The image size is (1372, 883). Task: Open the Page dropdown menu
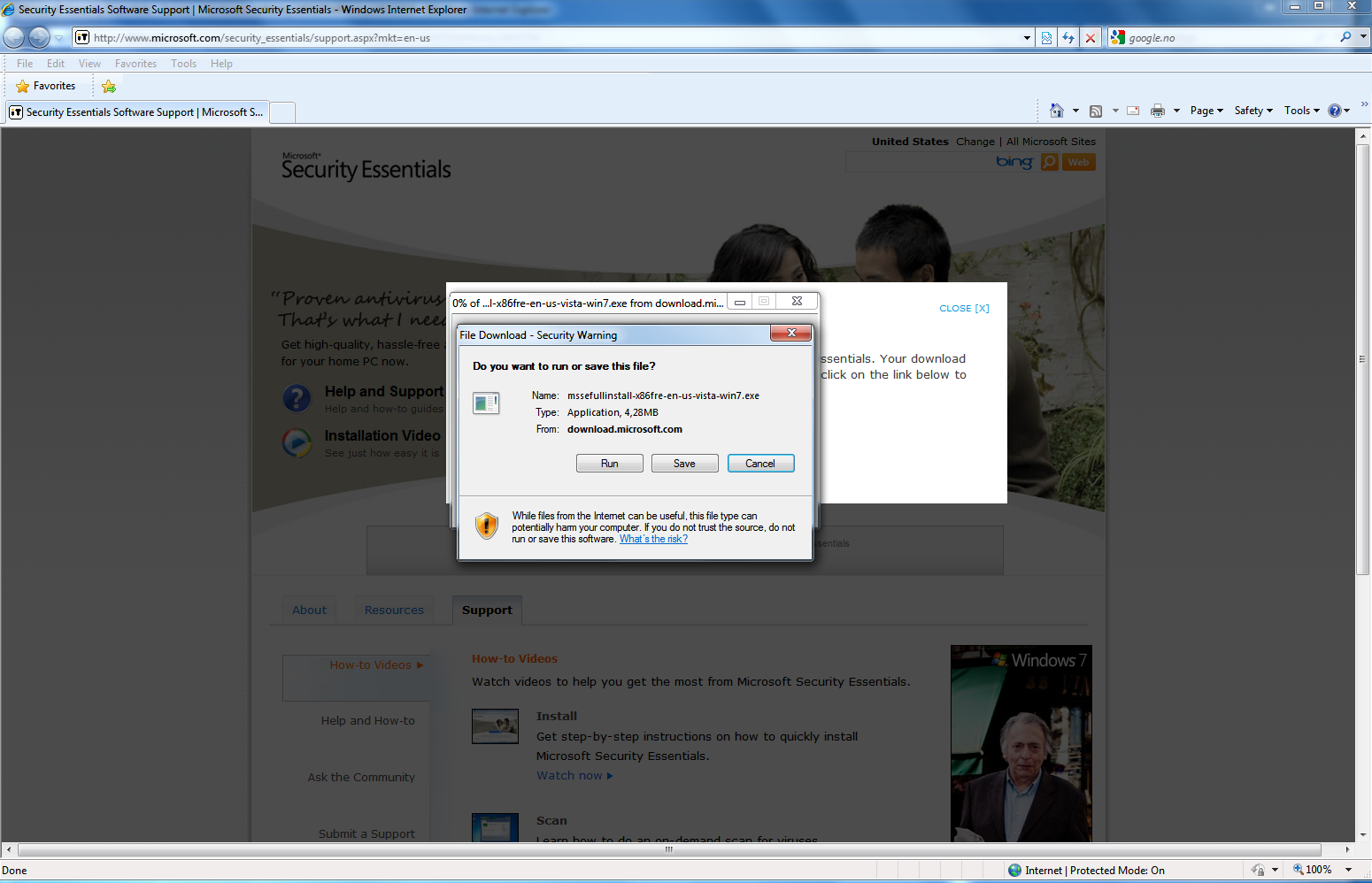pos(1206,111)
